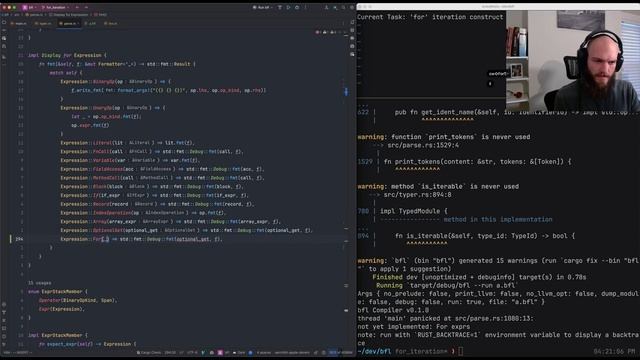The height and width of the screenshot is (360, 640).
Task: Open the LF line separator selector
Action: (182, 353)
